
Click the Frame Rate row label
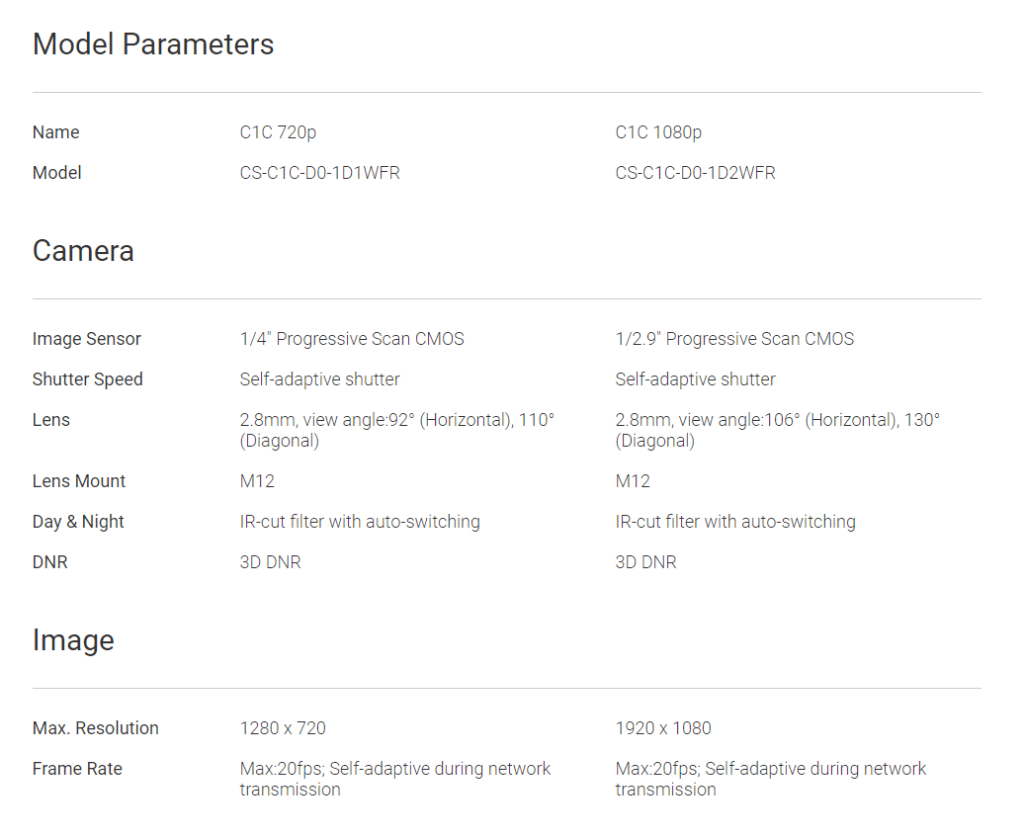(77, 769)
